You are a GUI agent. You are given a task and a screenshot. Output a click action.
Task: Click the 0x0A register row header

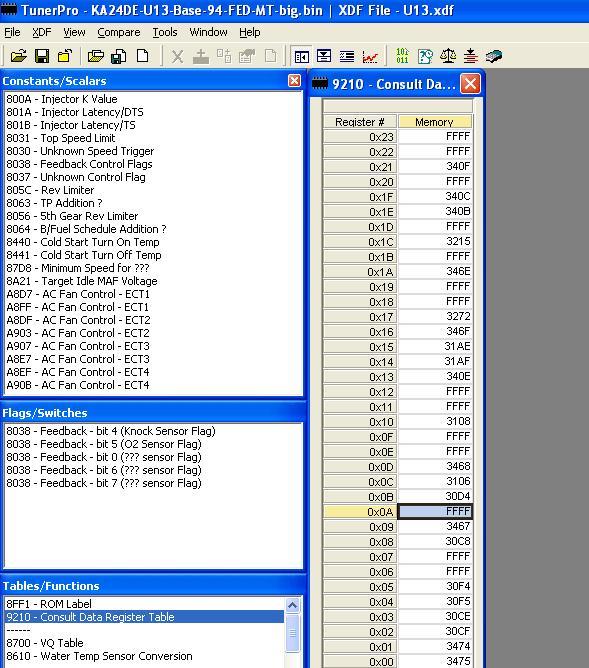pos(360,511)
